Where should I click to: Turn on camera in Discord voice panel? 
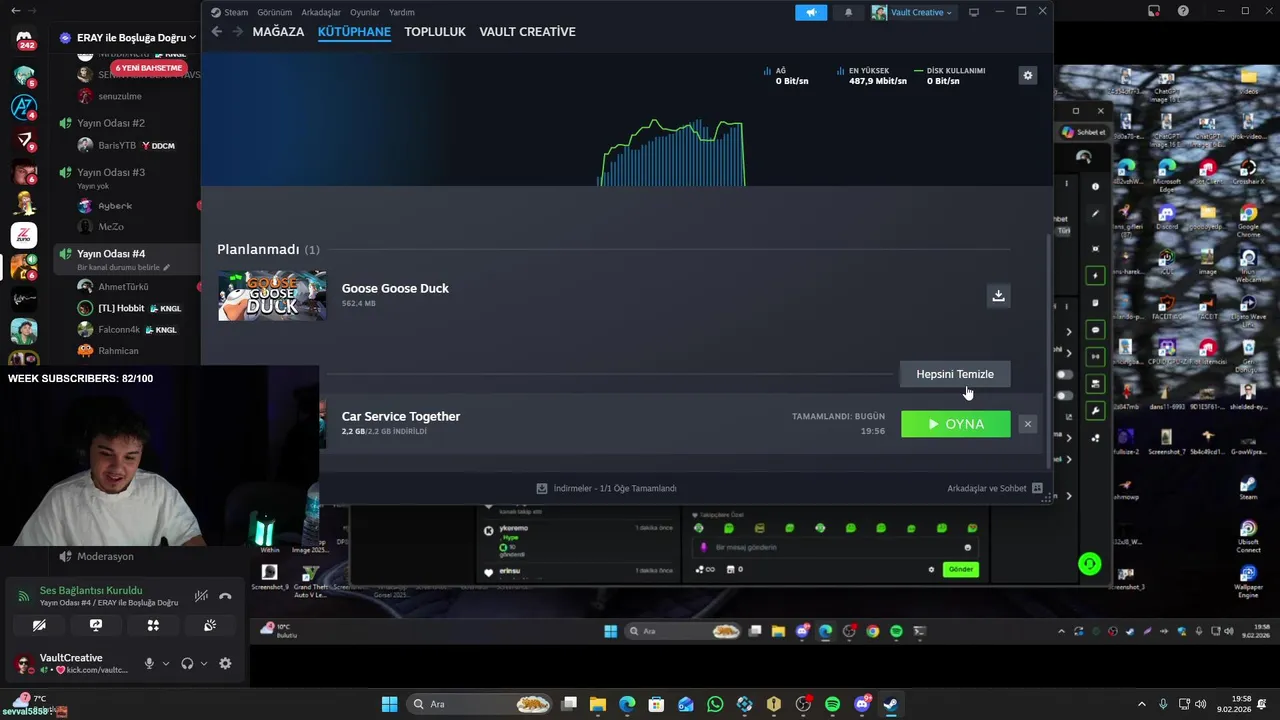(x=39, y=625)
